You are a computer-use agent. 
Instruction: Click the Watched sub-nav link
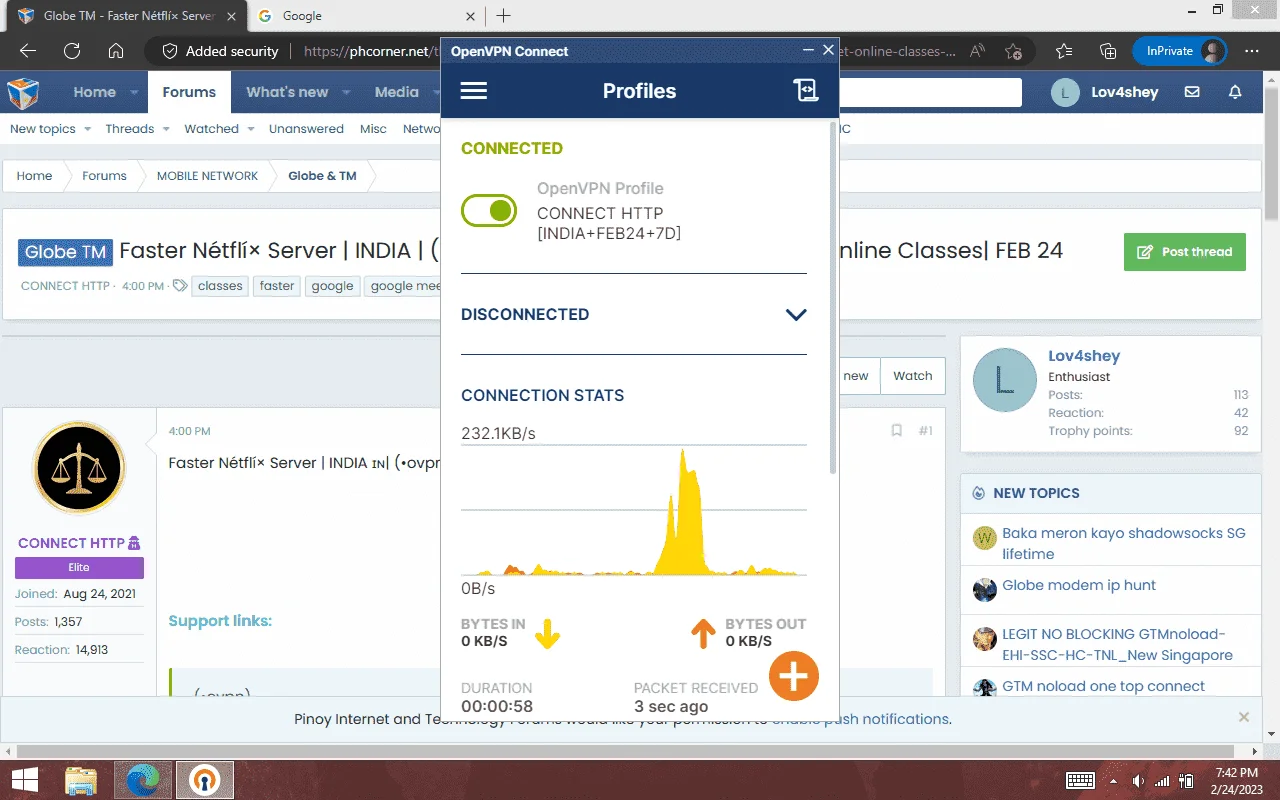click(x=211, y=129)
